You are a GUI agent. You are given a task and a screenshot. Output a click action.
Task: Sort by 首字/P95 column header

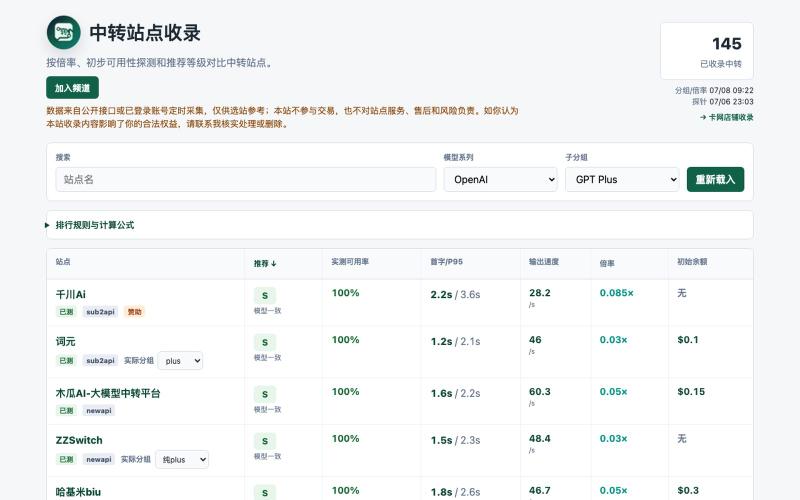pos(446,262)
